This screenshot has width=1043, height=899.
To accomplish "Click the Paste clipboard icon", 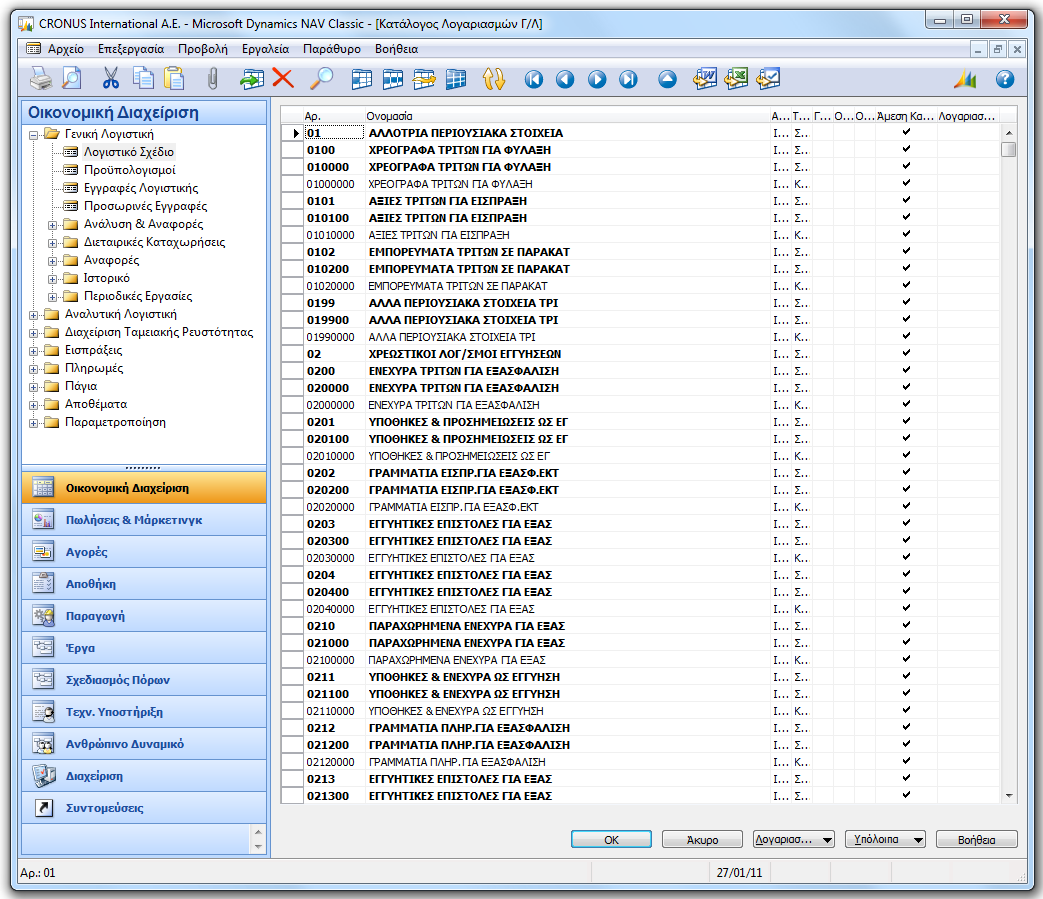I will pyautogui.click(x=174, y=78).
